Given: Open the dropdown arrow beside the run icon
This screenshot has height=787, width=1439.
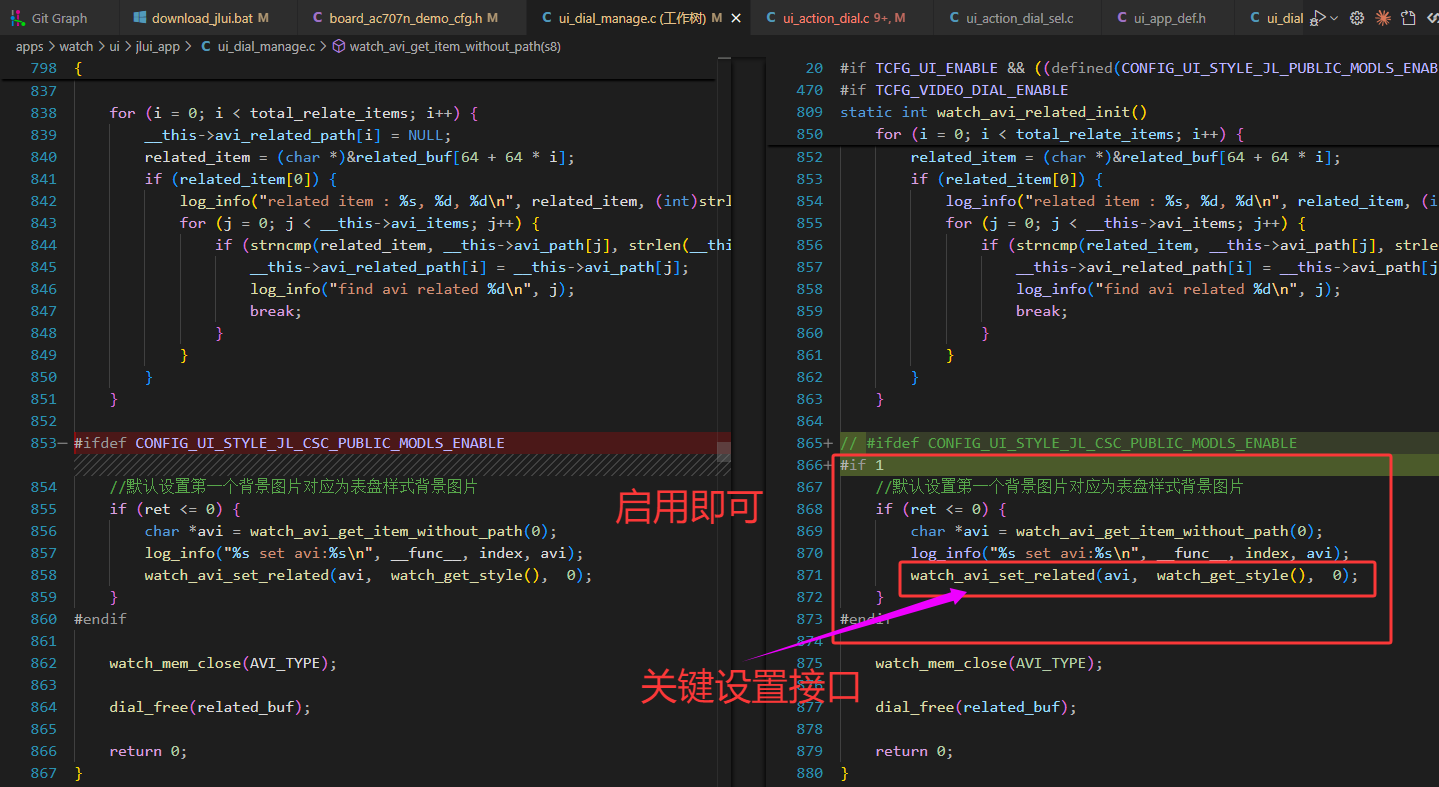Looking at the screenshot, I should coord(1334,18).
